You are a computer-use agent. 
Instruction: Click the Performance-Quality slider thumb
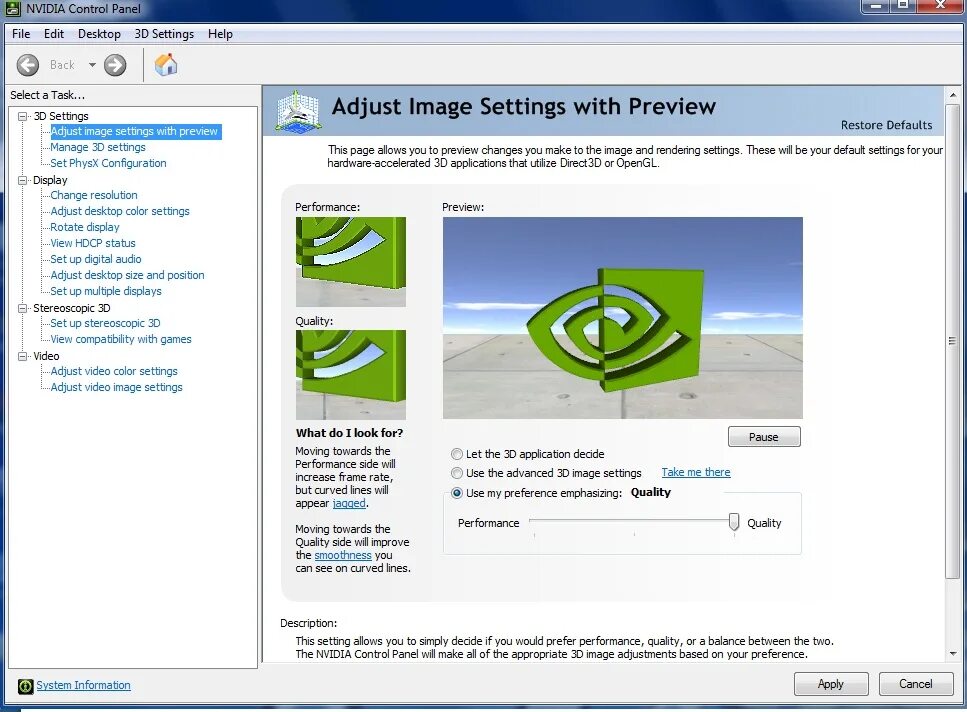[x=734, y=522]
